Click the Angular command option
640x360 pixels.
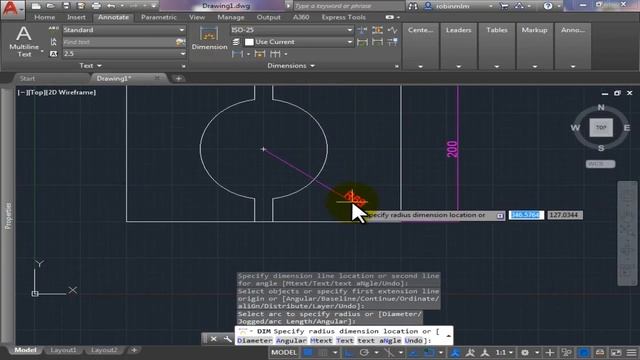[291, 340]
